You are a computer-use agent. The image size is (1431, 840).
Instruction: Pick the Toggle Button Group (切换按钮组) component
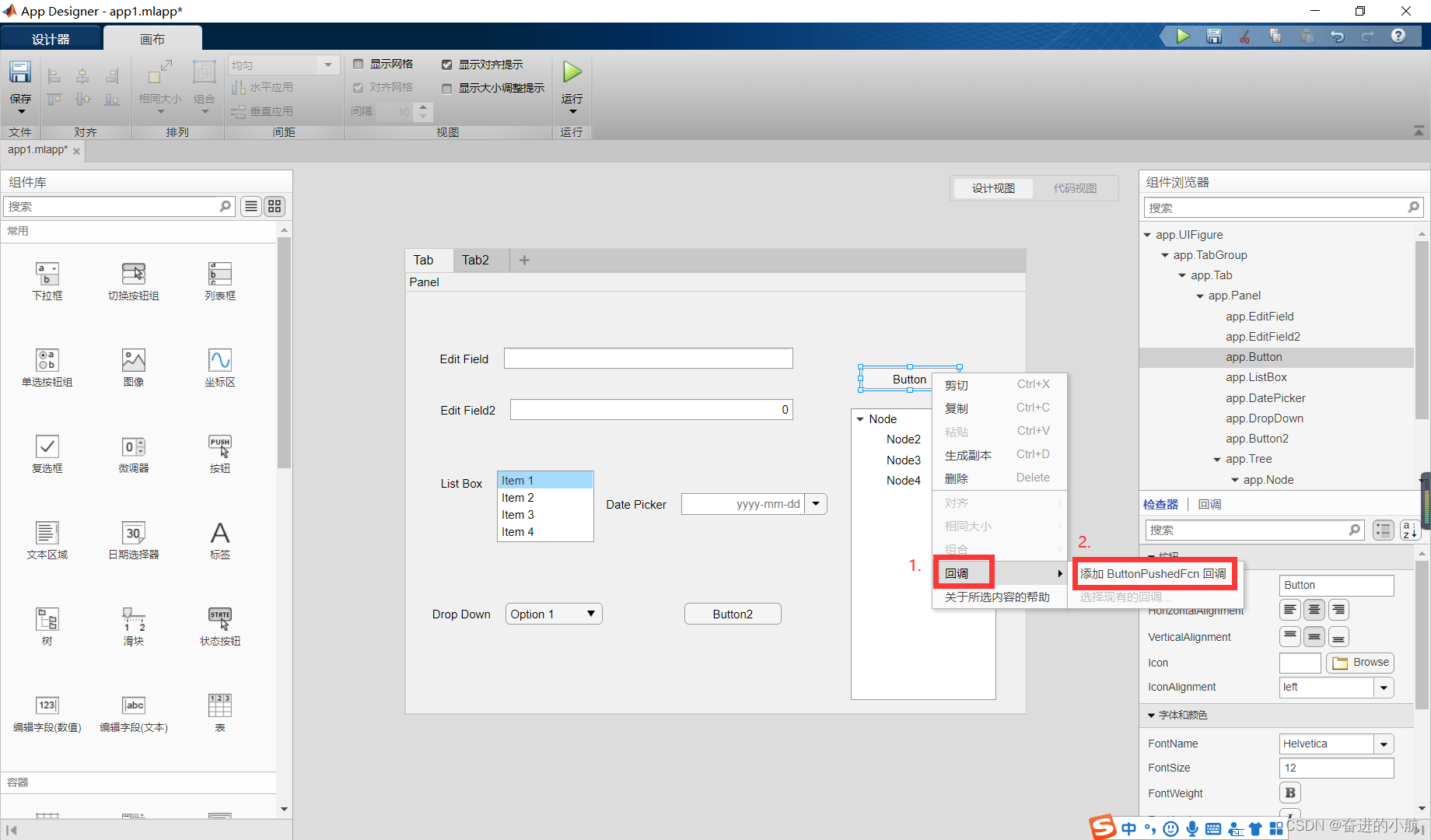(x=134, y=274)
